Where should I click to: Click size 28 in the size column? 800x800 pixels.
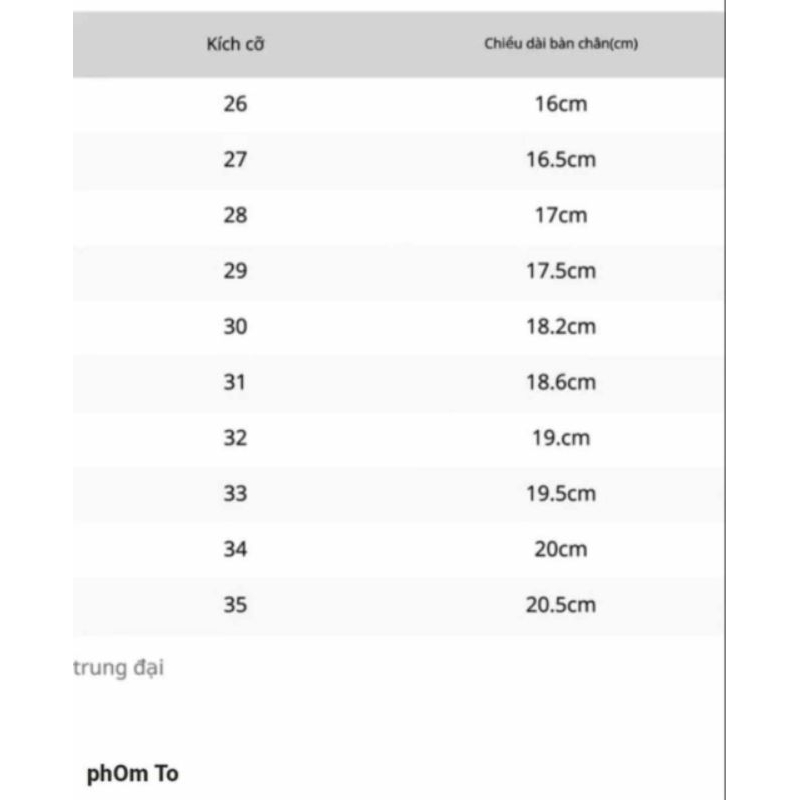235,215
